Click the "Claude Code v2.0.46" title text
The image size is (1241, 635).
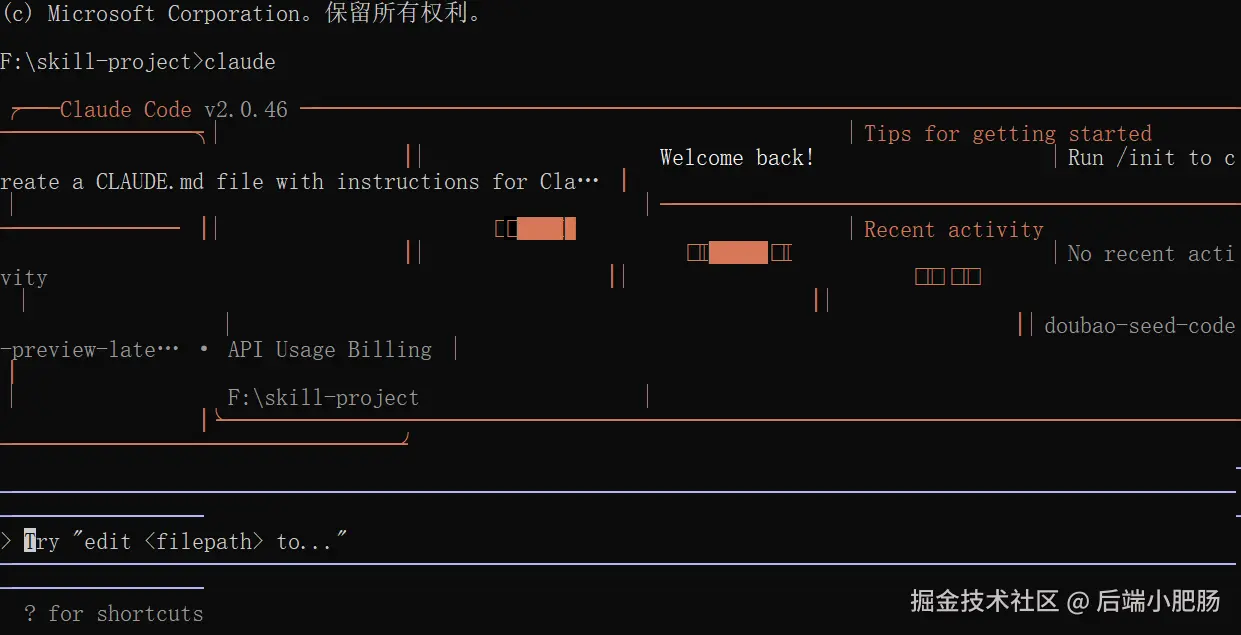(174, 110)
